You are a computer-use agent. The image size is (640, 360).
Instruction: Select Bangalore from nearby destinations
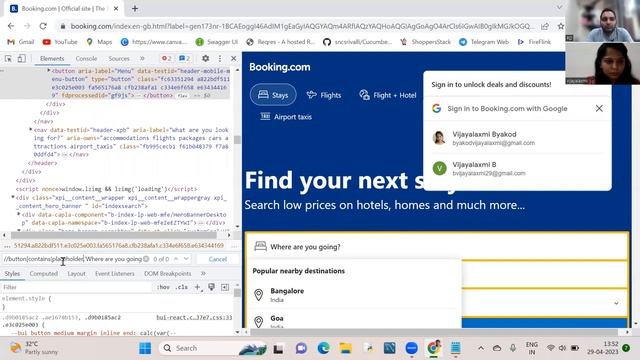353,295
